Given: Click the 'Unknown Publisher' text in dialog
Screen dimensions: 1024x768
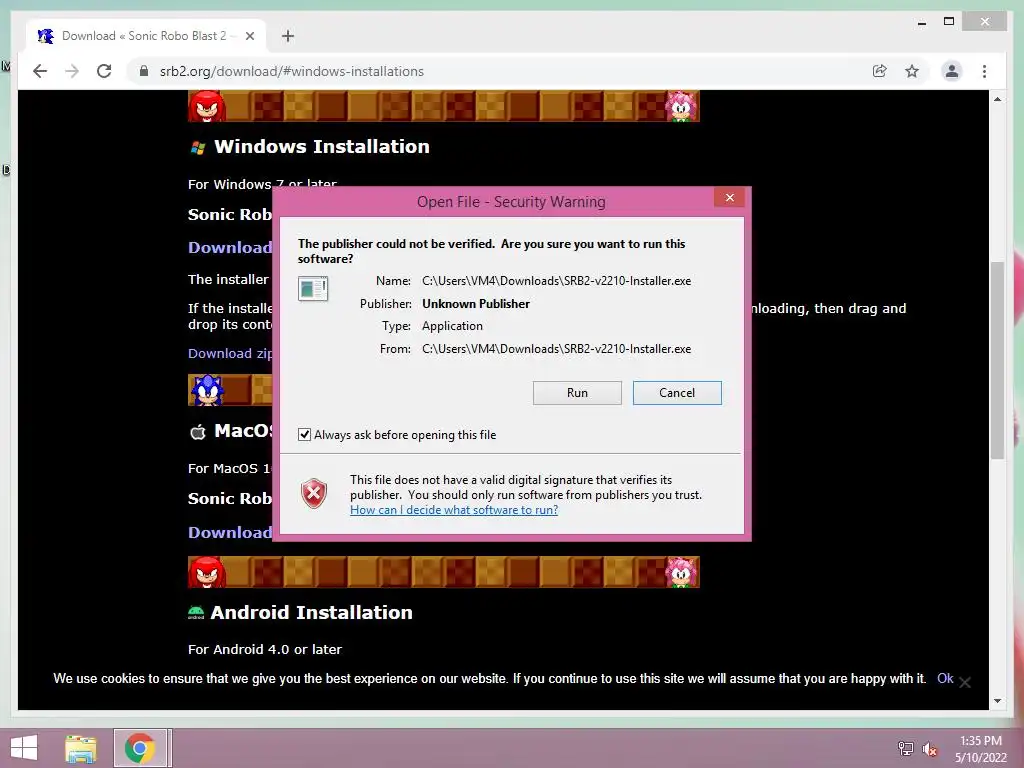Looking at the screenshot, I should click(x=475, y=304).
